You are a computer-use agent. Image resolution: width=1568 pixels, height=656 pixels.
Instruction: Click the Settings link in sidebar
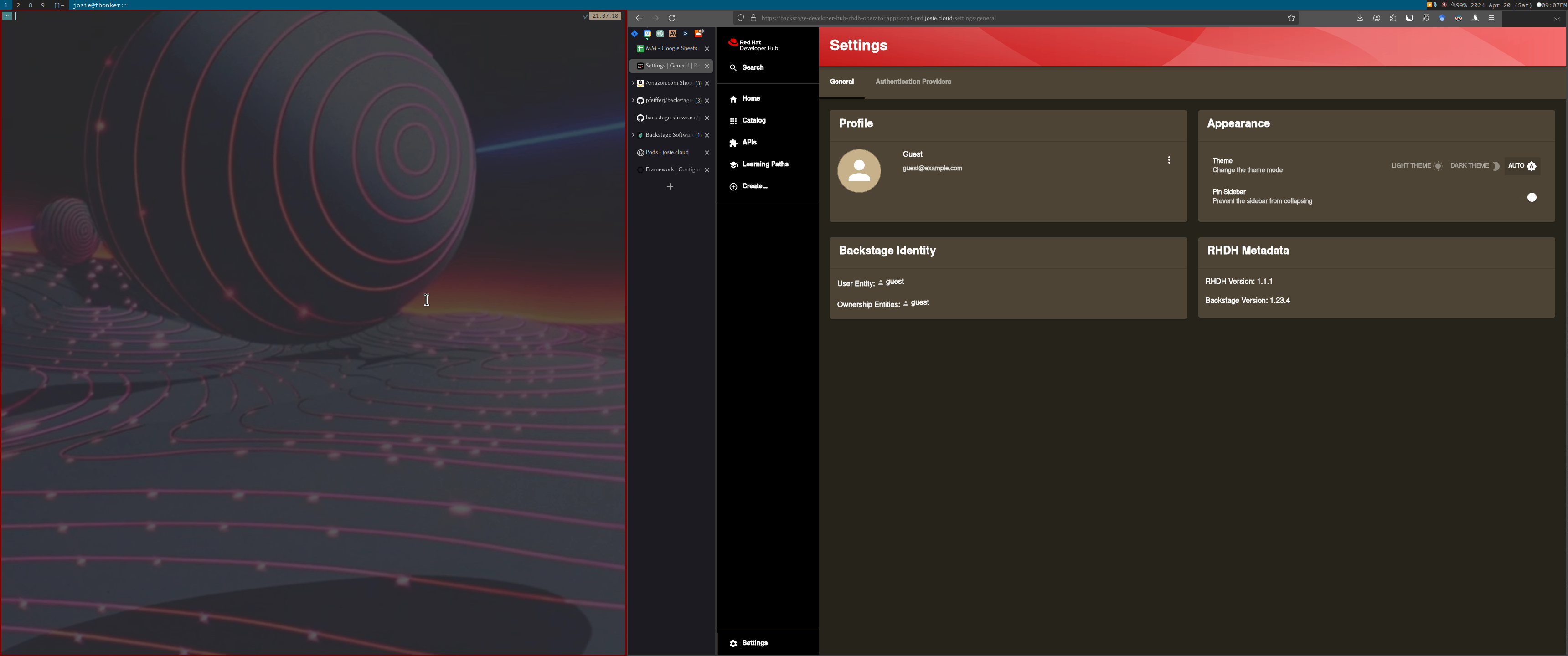[754, 643]
